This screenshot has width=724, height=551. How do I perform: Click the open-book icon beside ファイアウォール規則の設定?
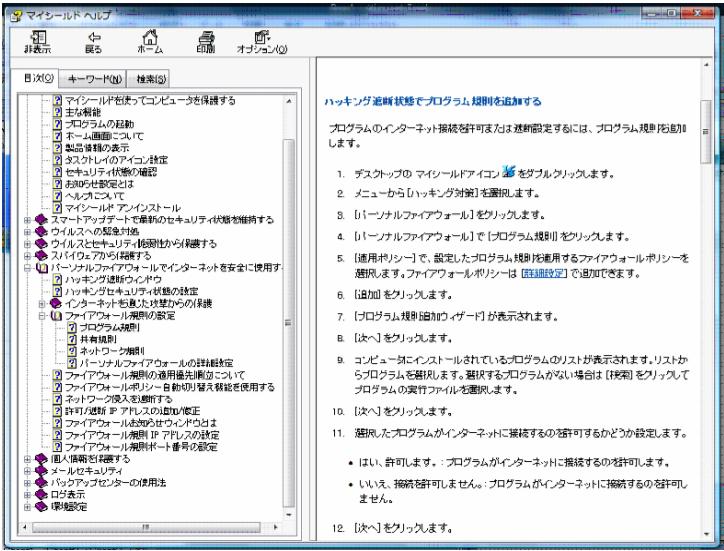click(55, 315)
